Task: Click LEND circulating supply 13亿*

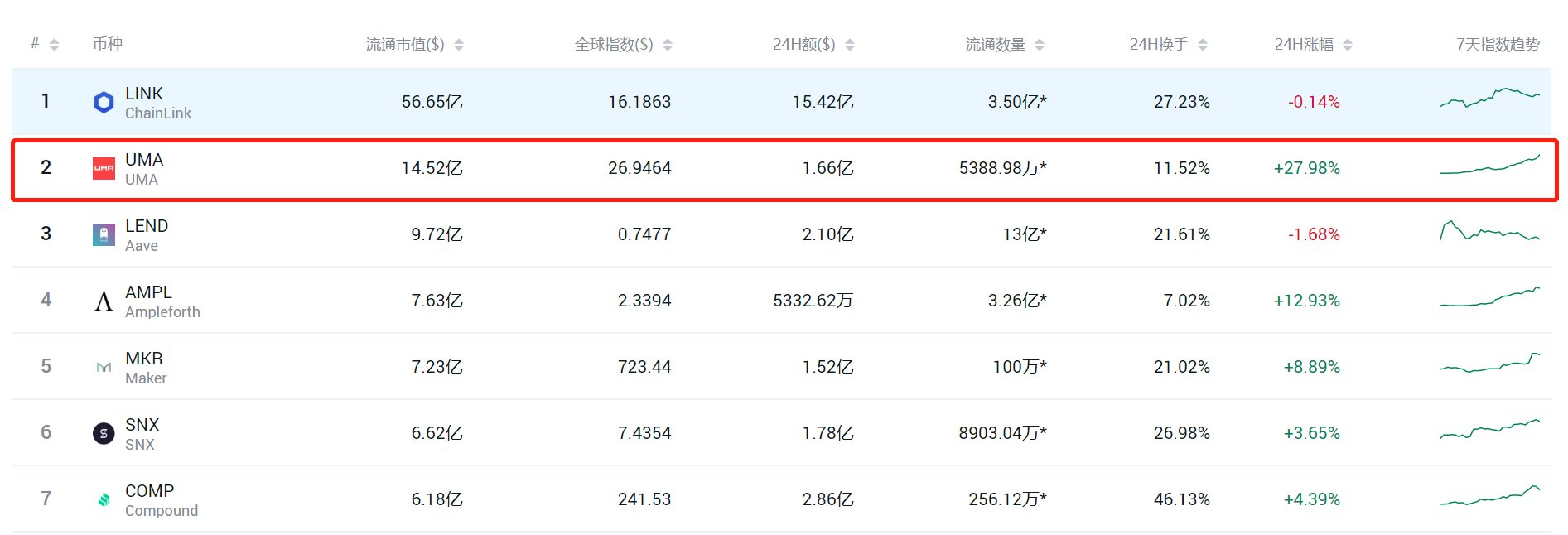Action: coord(1025,234)
